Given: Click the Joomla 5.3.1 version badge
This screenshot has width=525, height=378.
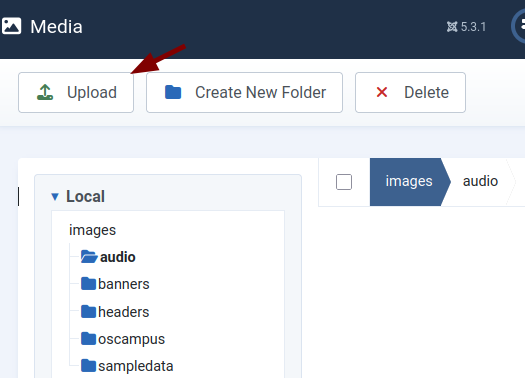Looking at the screenshot, I should 466,27.
